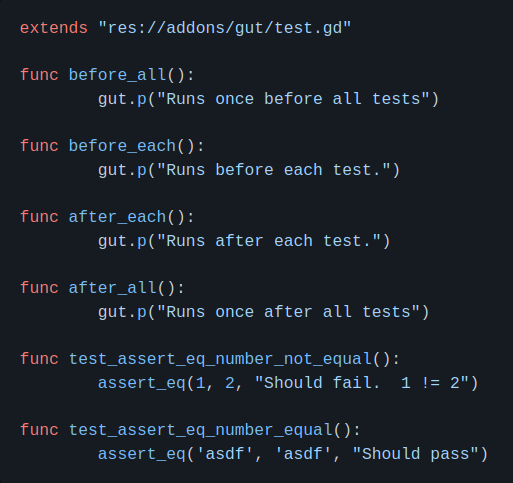Click the func keyword before before_all
The image size is (513, 483).
coord(39,75)
